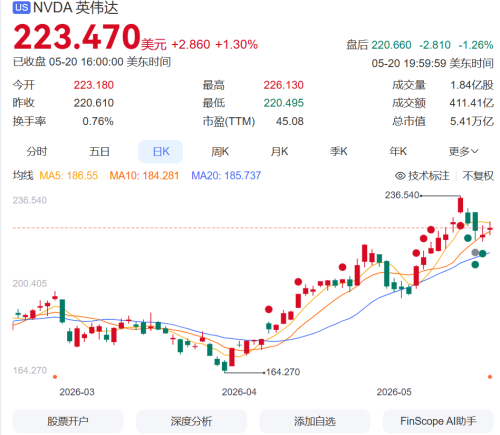Click the 成交量 value 1.84亿股
The image size is (500, 435).
tap(472, 85)
